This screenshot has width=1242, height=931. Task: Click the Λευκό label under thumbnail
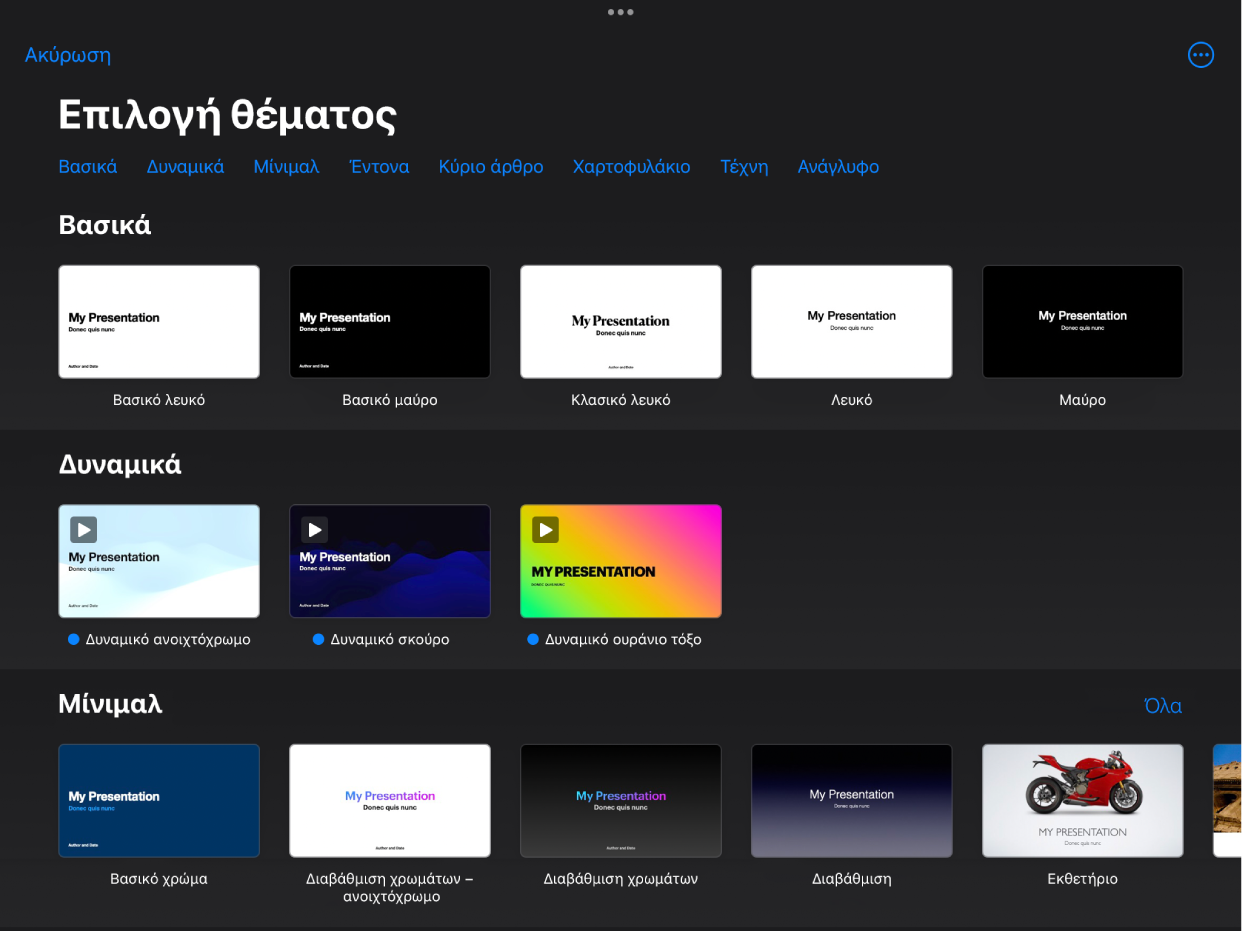coord(852,400)
